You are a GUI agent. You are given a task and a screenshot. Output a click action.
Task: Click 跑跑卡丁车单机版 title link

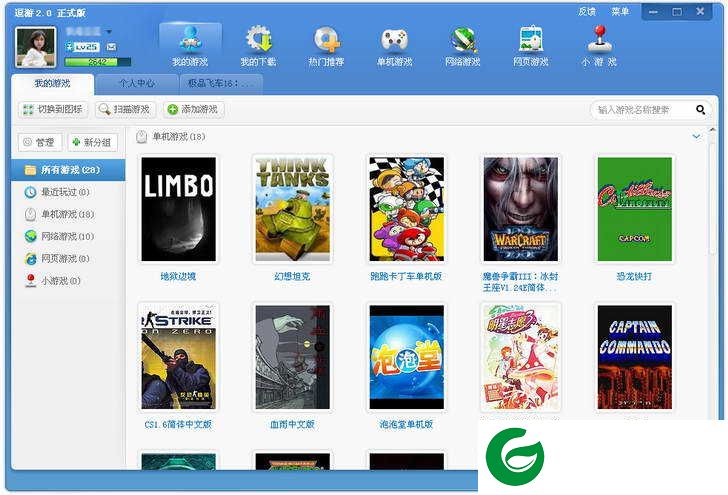point(406,277)
